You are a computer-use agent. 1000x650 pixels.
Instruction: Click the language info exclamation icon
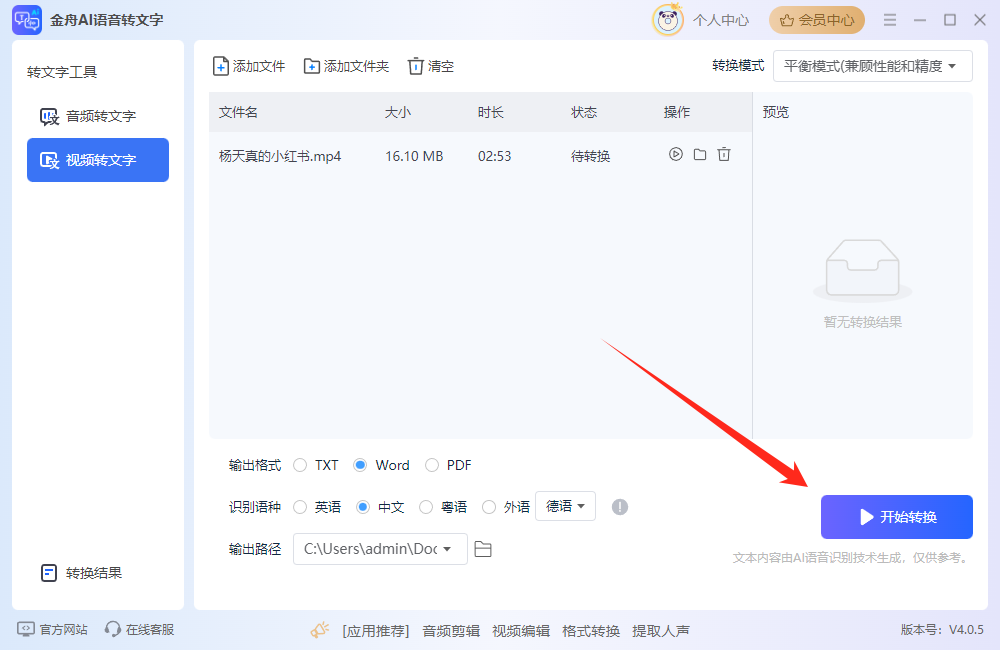tap(620, 507)
